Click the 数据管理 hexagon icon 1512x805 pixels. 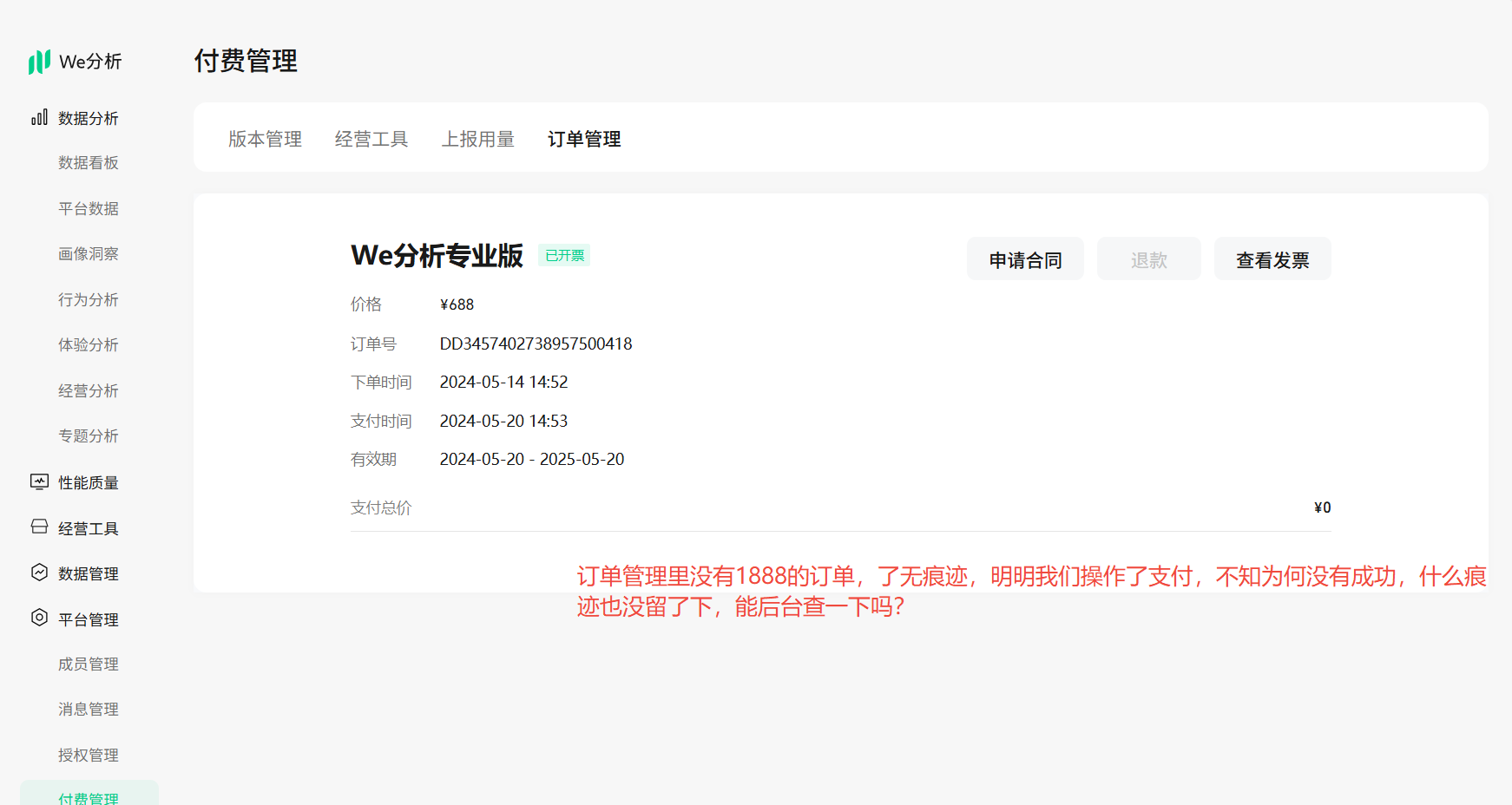click(x=39, y=573)
